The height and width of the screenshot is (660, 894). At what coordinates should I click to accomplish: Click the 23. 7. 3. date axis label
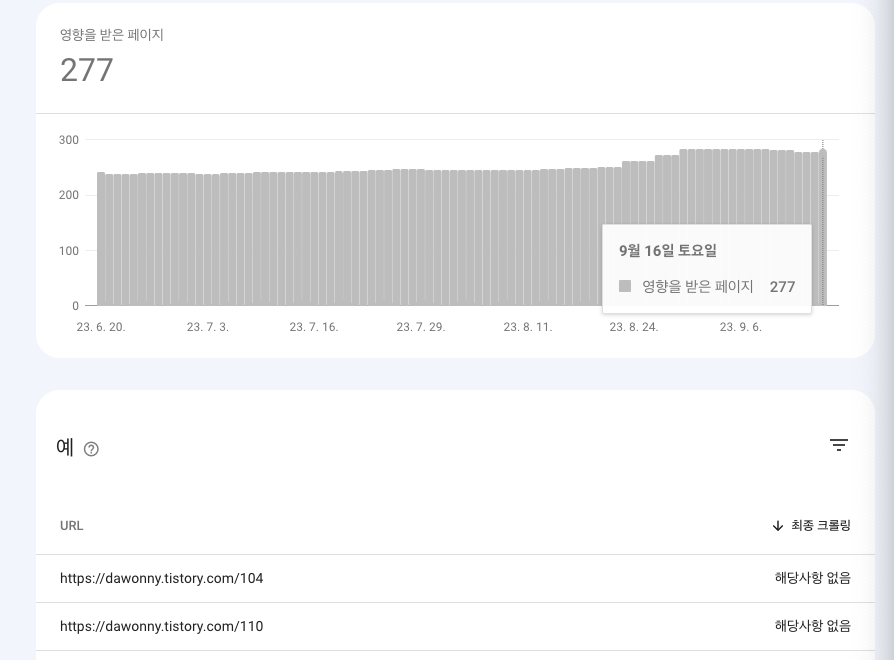pos(208,327)
